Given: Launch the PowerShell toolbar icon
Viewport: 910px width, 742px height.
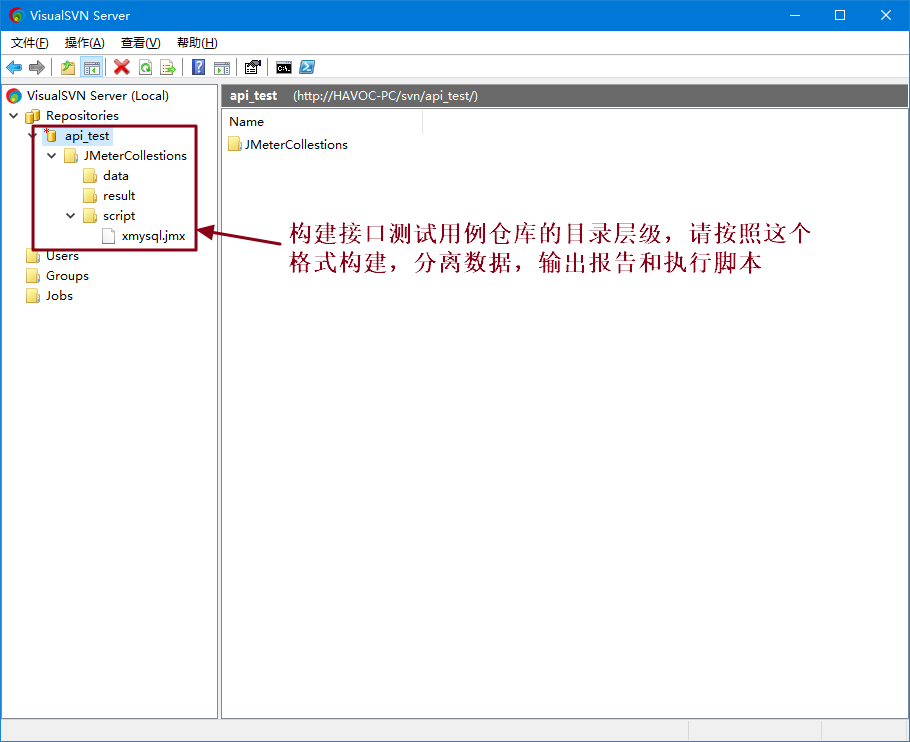Looking at the screenshot, I should click(x=307, y=67).
